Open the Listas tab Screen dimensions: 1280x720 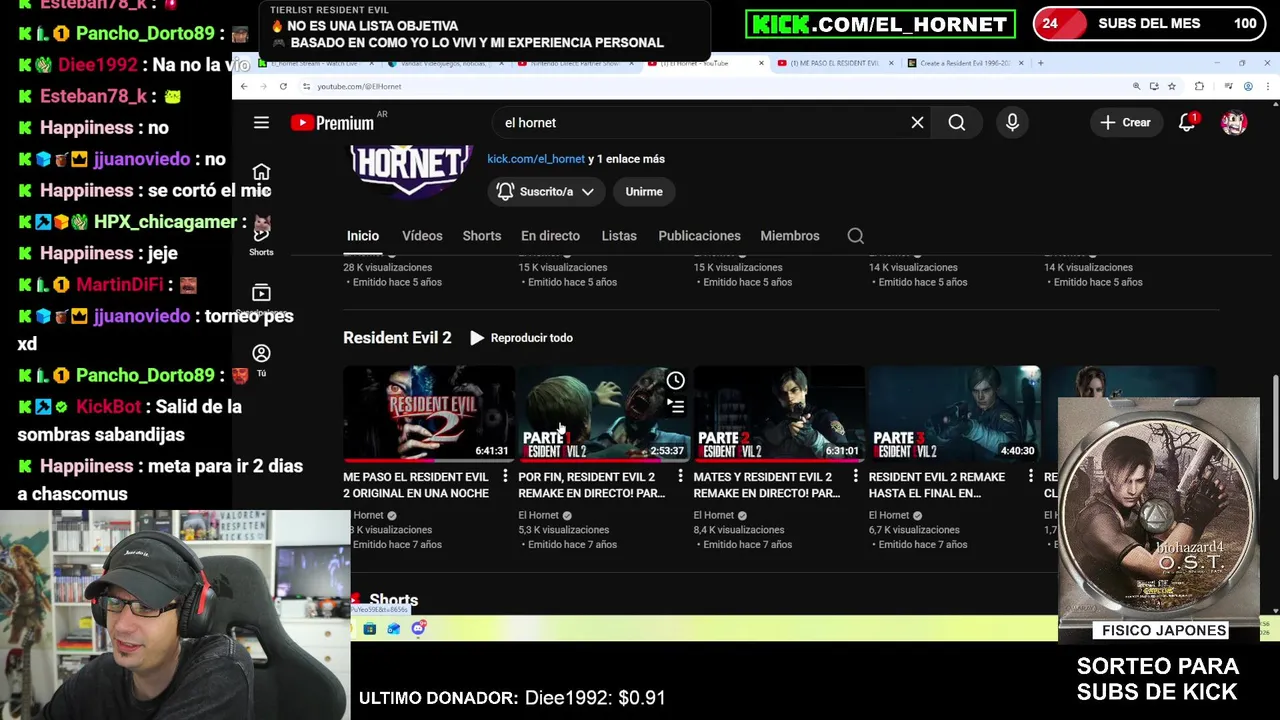coord(619,236)
